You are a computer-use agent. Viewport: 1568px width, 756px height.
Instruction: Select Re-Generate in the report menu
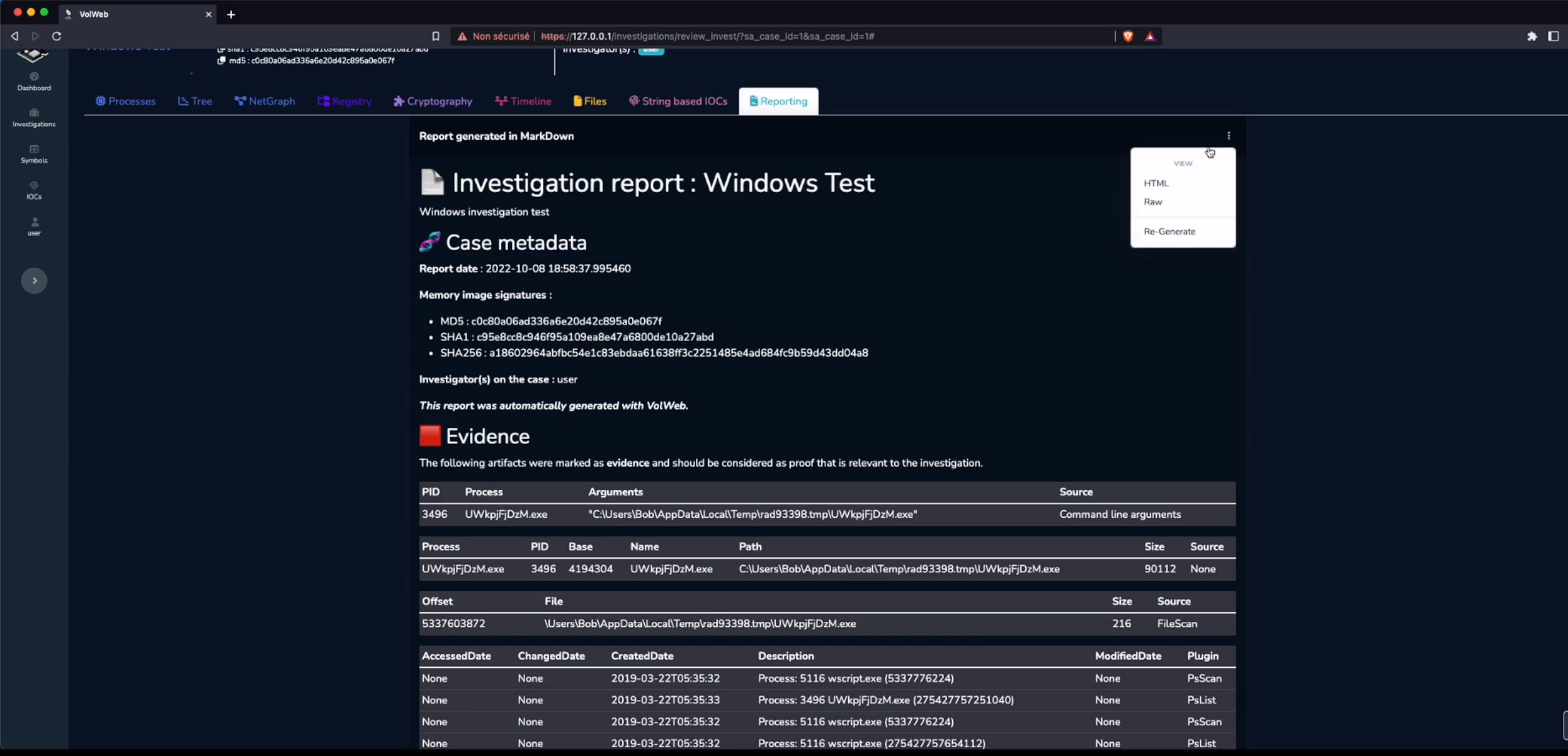coord(1169,232)
